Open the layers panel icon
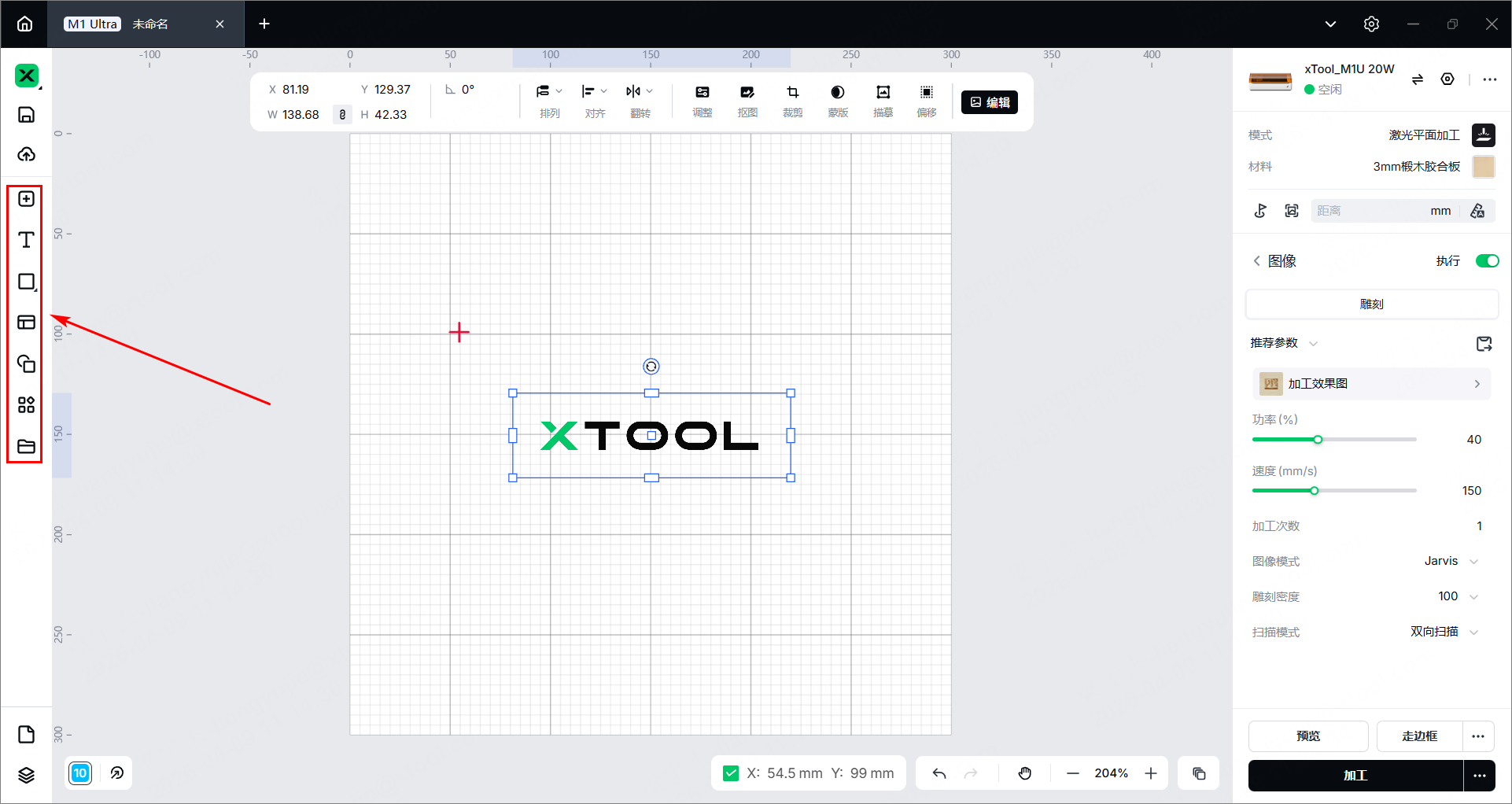The height and width of the screenshot is (804, 1512). click(26, 776)
